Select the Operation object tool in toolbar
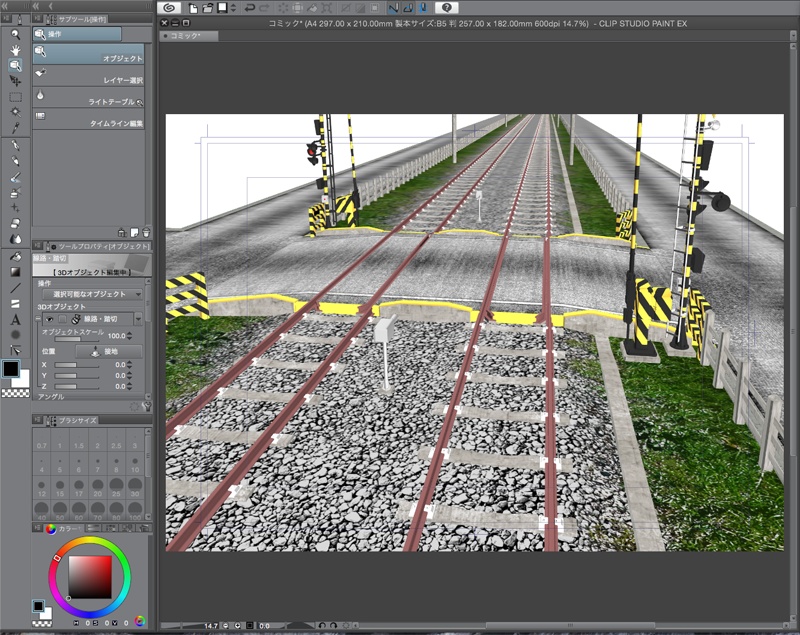Image resolution: width=800 pixels, height=635 pixels. click(x=15, y=65)
